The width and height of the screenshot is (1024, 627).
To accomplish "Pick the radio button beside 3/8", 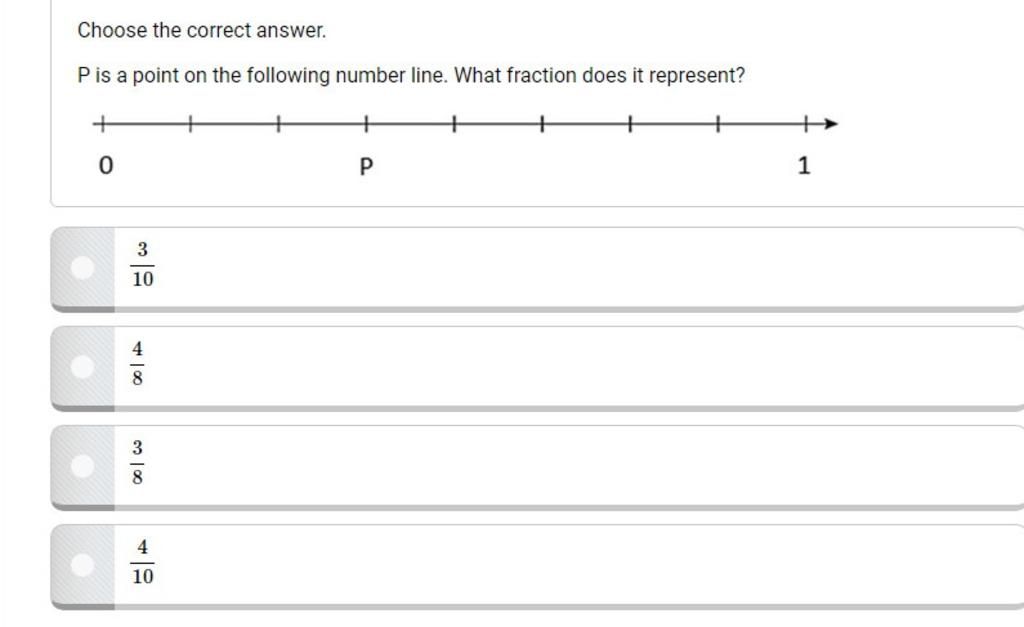I will [x=82, y=466].
